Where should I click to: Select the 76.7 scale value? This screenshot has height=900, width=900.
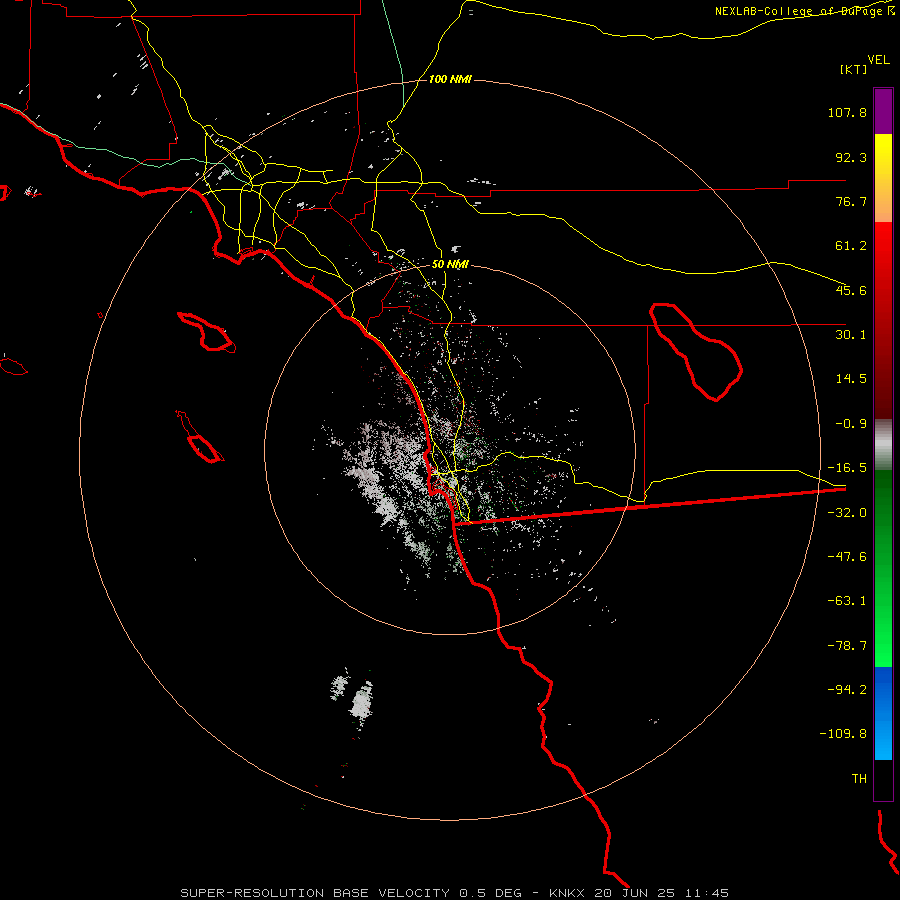click(851, 201)
